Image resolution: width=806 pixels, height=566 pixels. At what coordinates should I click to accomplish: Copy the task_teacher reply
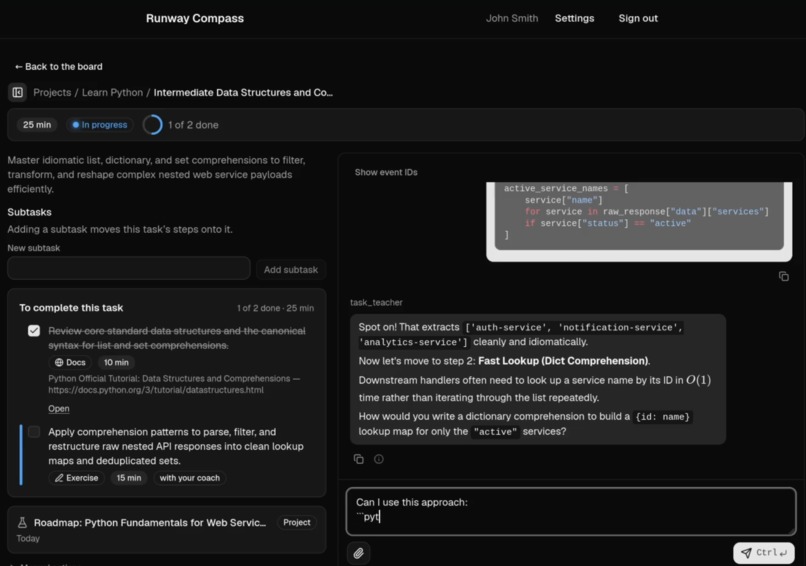coord(359,459)
